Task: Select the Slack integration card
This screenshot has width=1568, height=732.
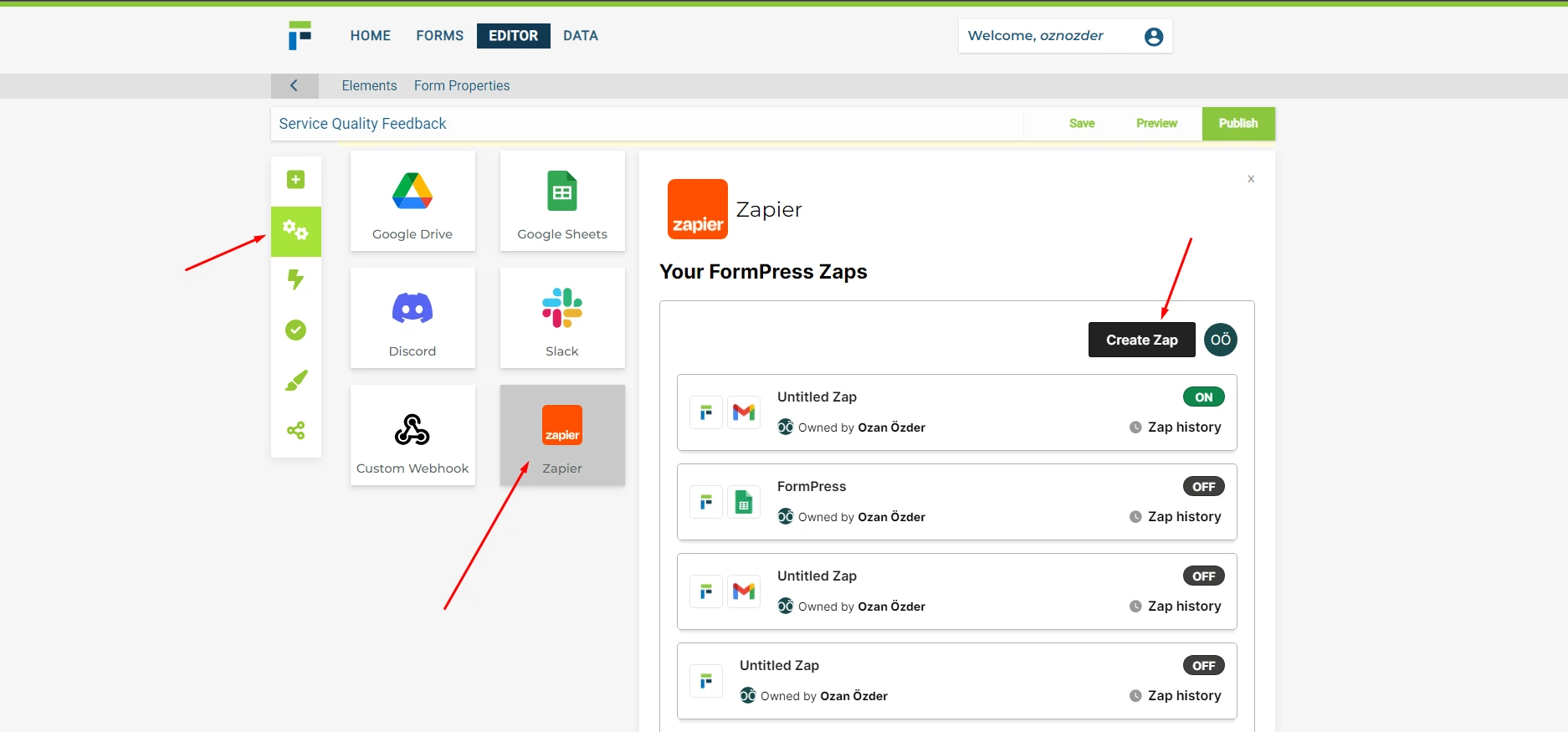Action: click(562, 318)
